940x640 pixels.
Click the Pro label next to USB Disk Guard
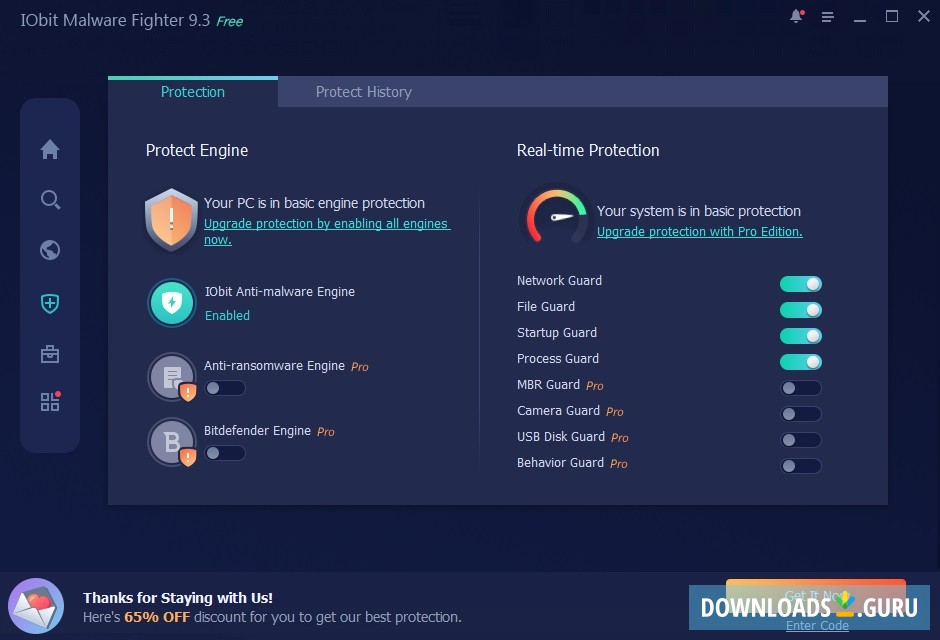coord(620,438)
